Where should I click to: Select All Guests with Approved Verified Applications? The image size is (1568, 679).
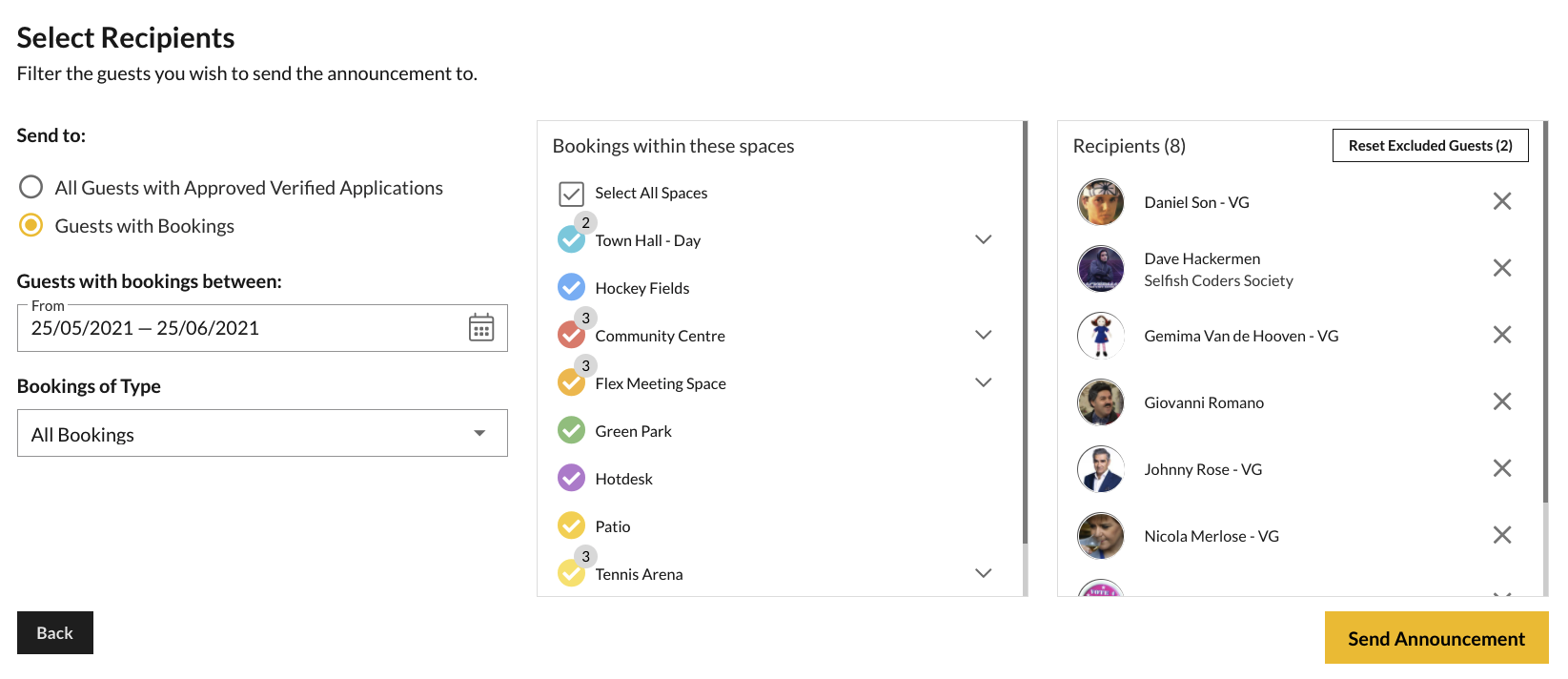coord(31,188)
